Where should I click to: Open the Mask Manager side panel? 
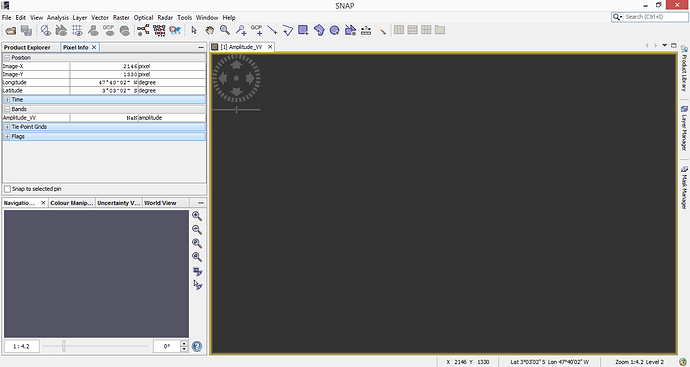[x=684, y=187]
